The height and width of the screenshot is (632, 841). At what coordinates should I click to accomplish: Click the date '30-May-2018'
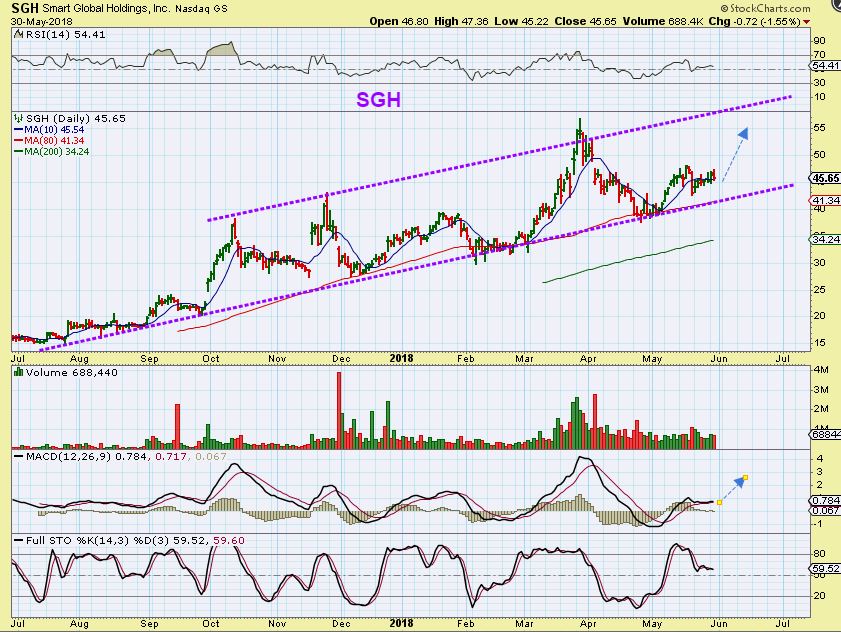coord(41,22)
